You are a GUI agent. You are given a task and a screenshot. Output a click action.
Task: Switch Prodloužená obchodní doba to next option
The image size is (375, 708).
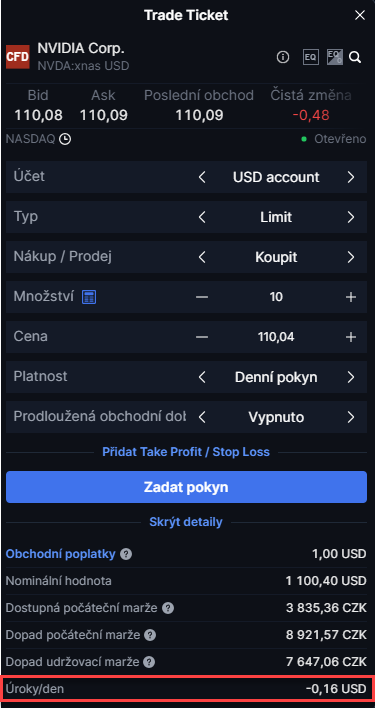pyautogui.click(x=351, y=417)
